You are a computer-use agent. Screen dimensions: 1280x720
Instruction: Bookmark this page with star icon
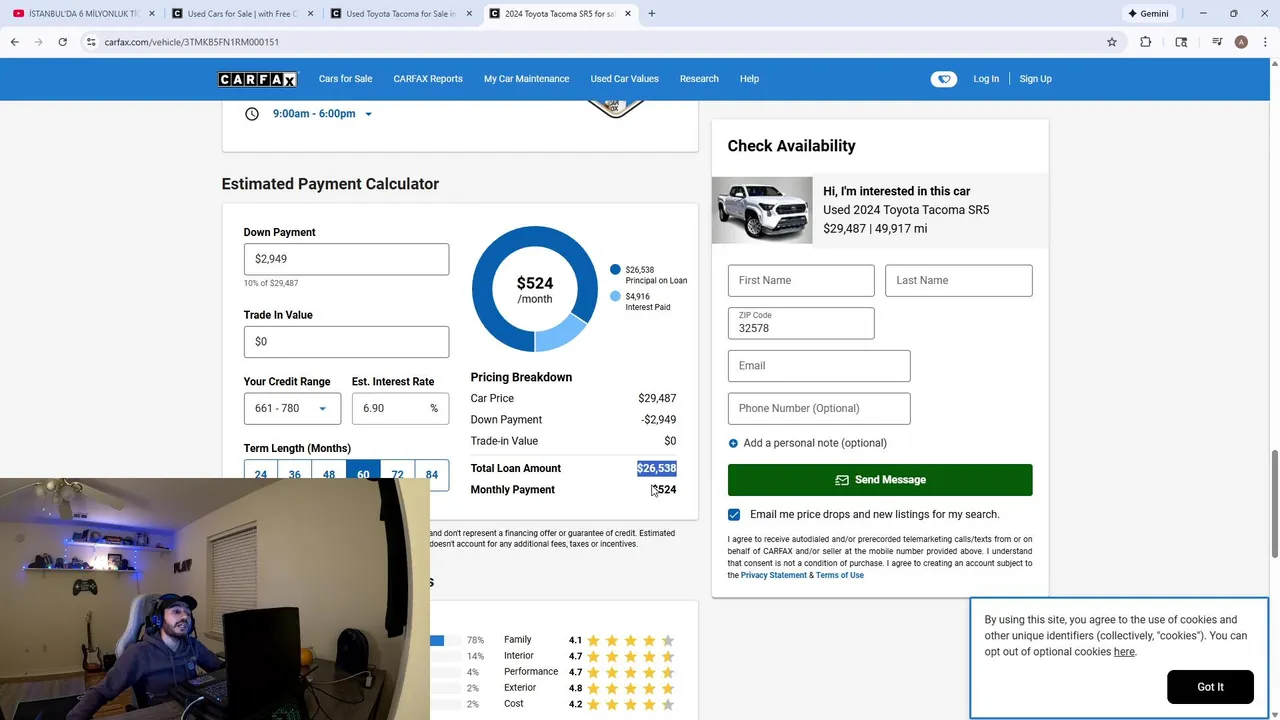(1112, 42)
